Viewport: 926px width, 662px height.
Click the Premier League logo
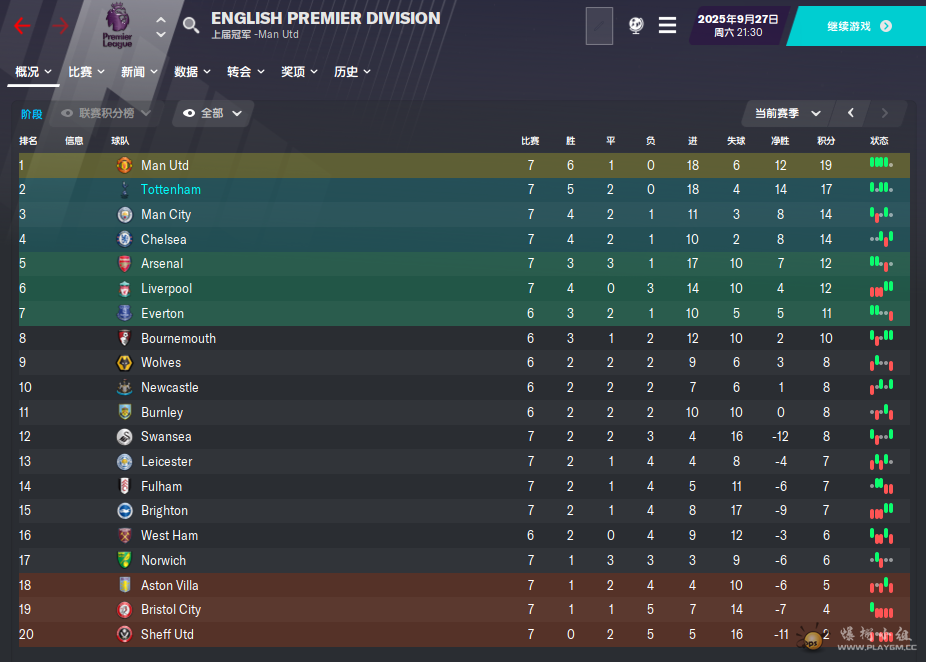coord(117,25)
